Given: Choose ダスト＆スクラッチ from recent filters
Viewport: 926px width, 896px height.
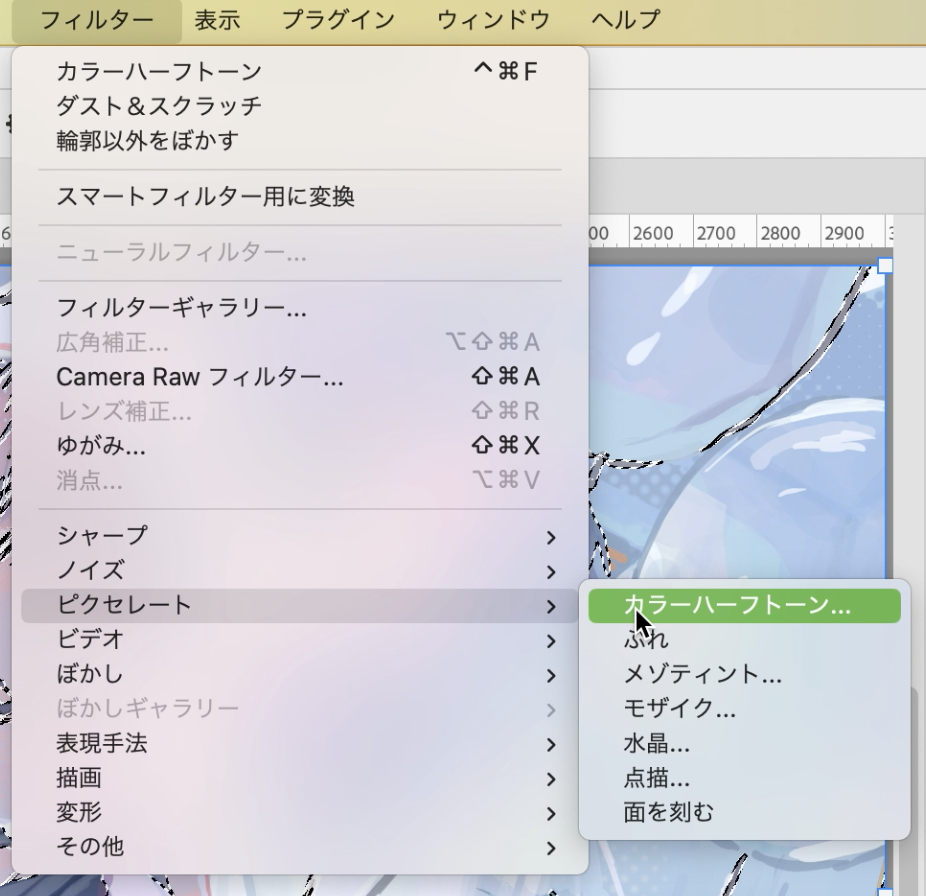Looking at the screenshot, I should click(300, 106).
